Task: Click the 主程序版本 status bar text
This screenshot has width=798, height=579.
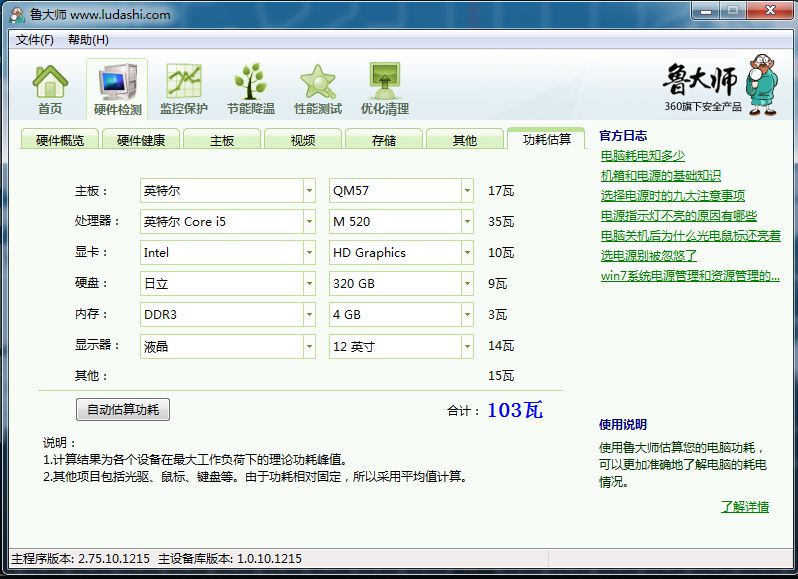Action: tap(80, 559)
